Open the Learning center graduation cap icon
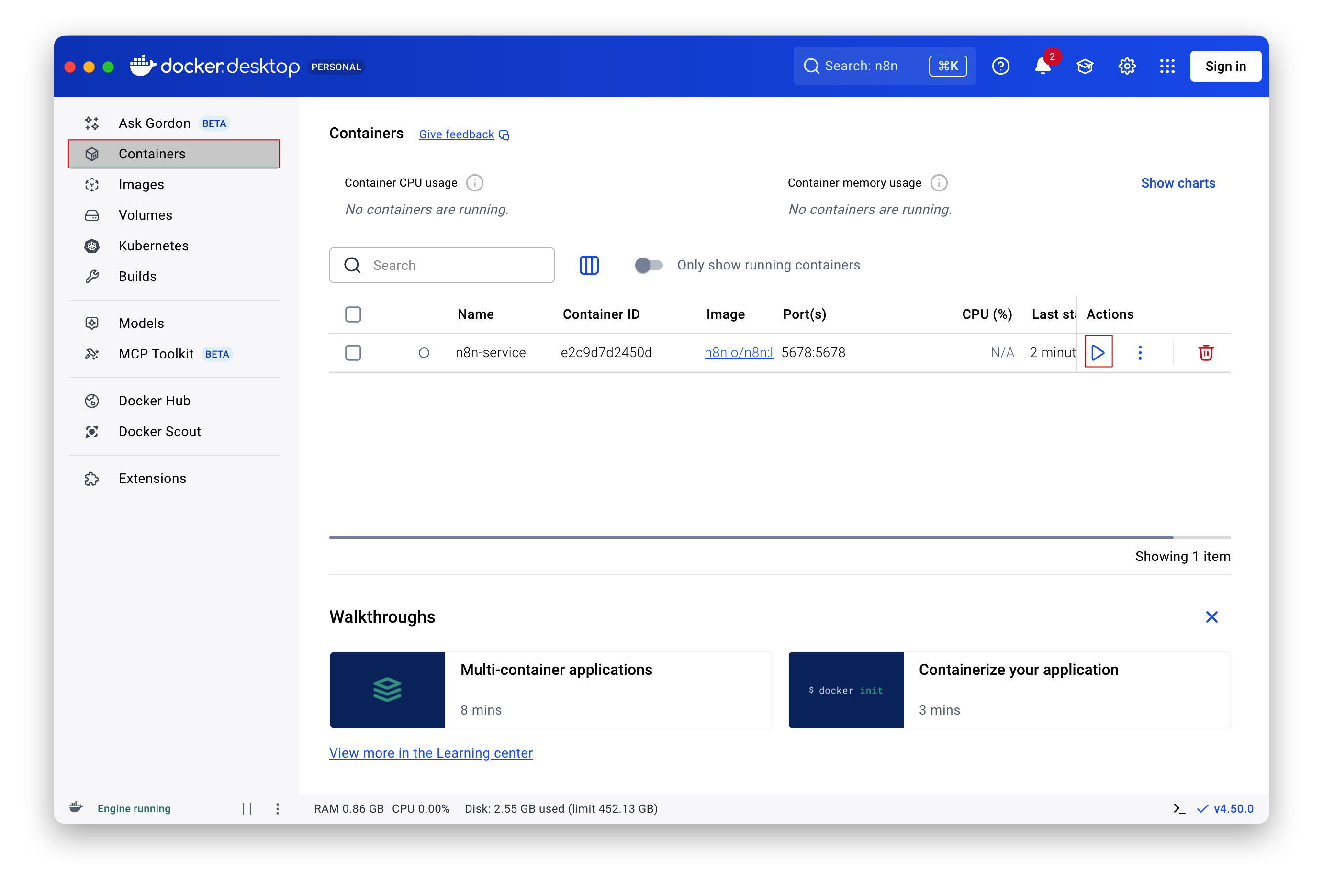This screenshot has width=1323, height=896. (1085, 67)
